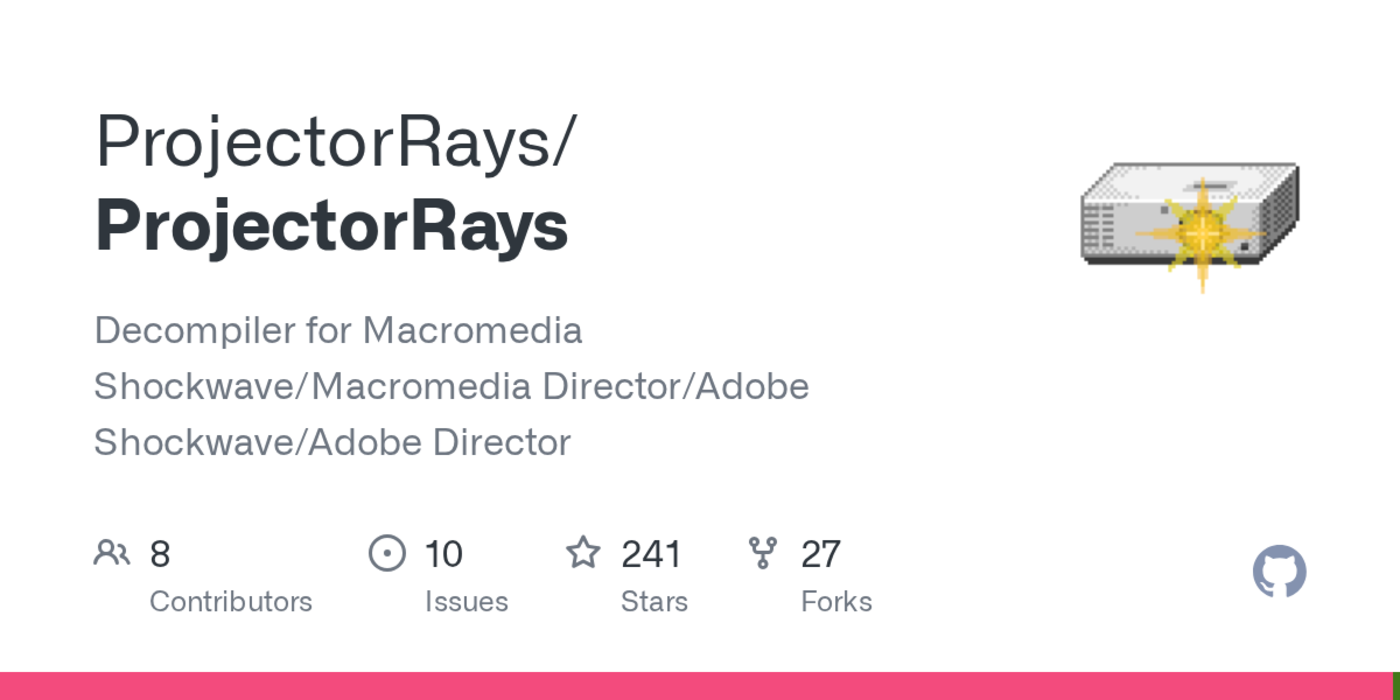Click the Stars star icon
Viewport: 1400px width, 700px height.
point(583,552)
